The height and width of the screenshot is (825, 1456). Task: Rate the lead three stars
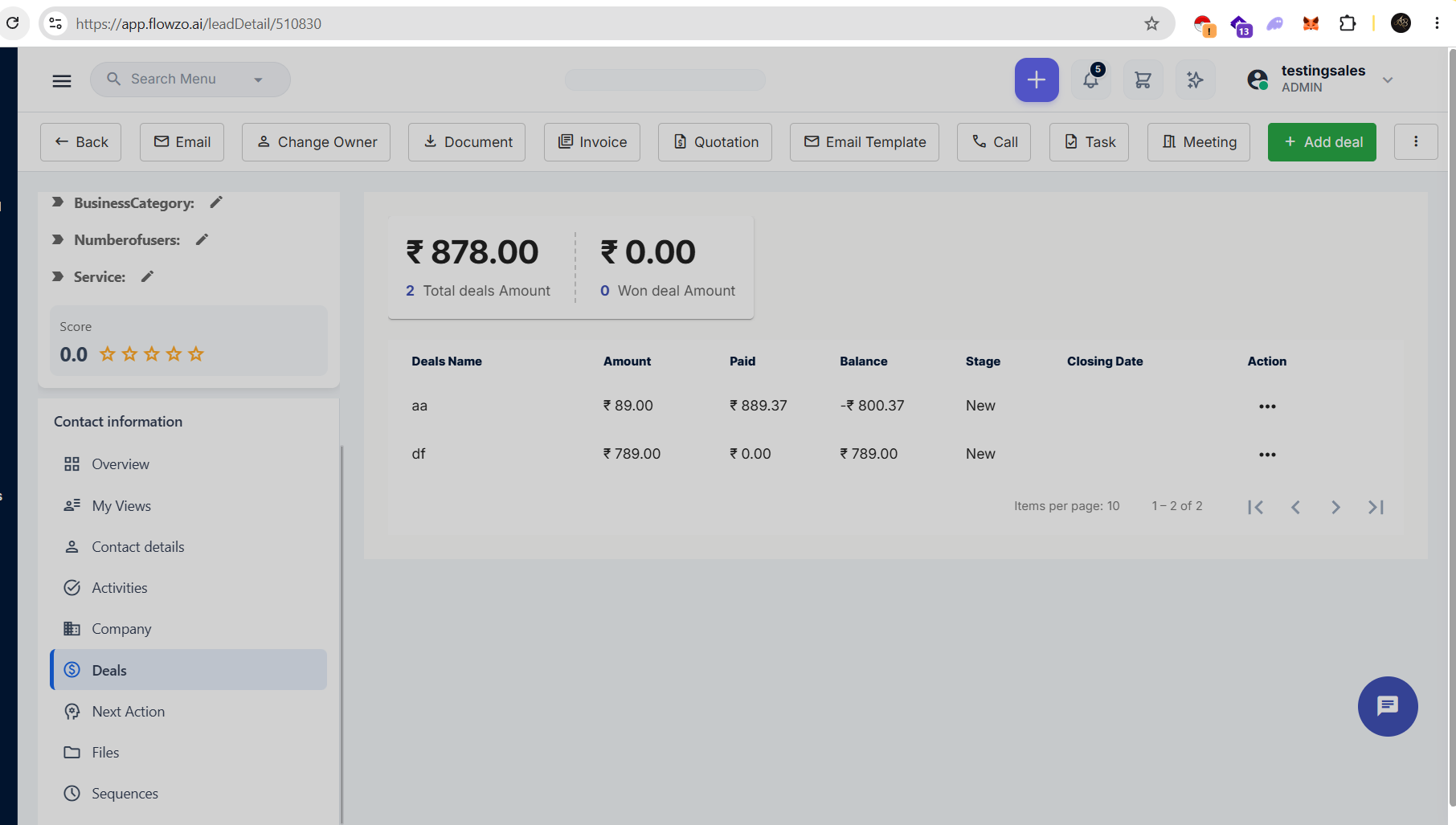tap(152, 353)
